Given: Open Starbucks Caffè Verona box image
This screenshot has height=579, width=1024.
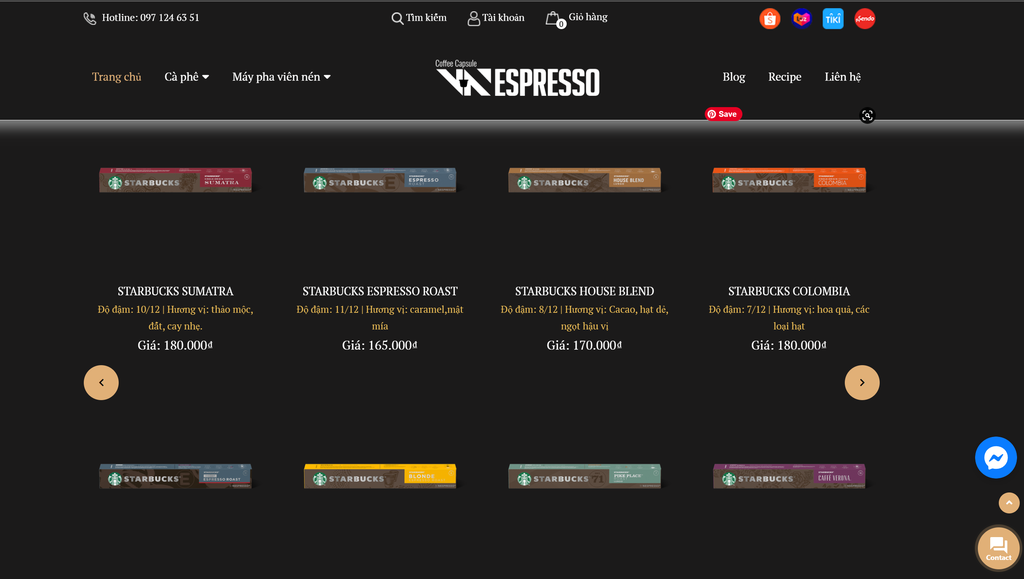Looking at the screenshot, I should click(x=789, y=476).
